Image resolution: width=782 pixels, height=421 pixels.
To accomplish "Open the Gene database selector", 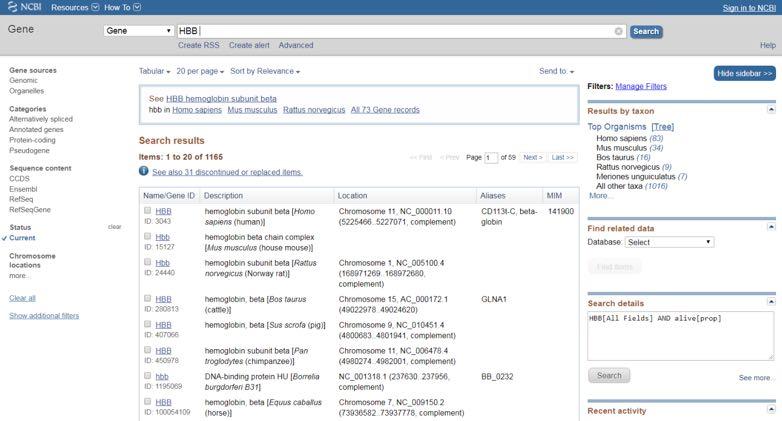I will (x=139, y=31).
